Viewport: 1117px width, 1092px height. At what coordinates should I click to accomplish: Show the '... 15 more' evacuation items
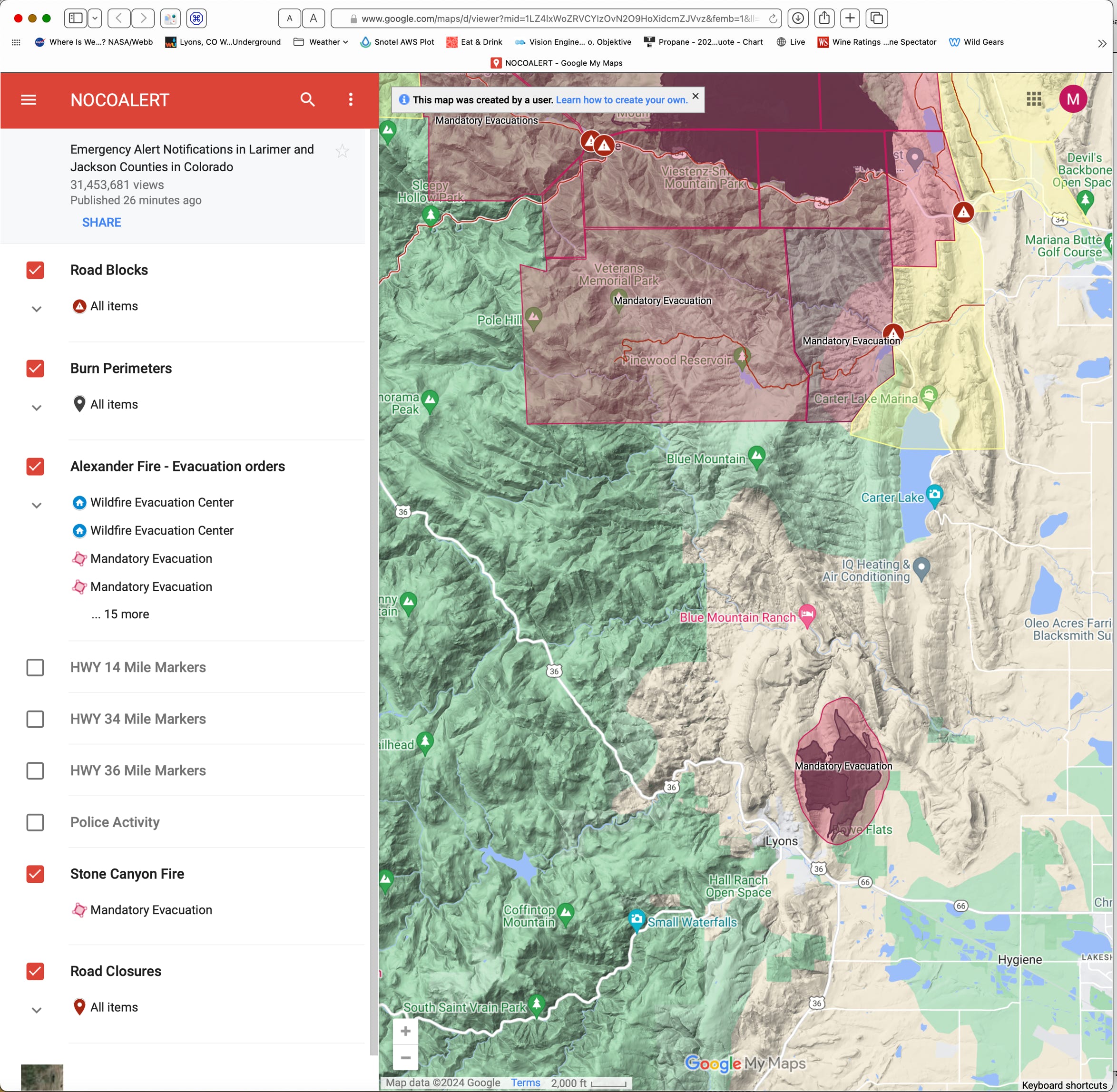point(120,614)
